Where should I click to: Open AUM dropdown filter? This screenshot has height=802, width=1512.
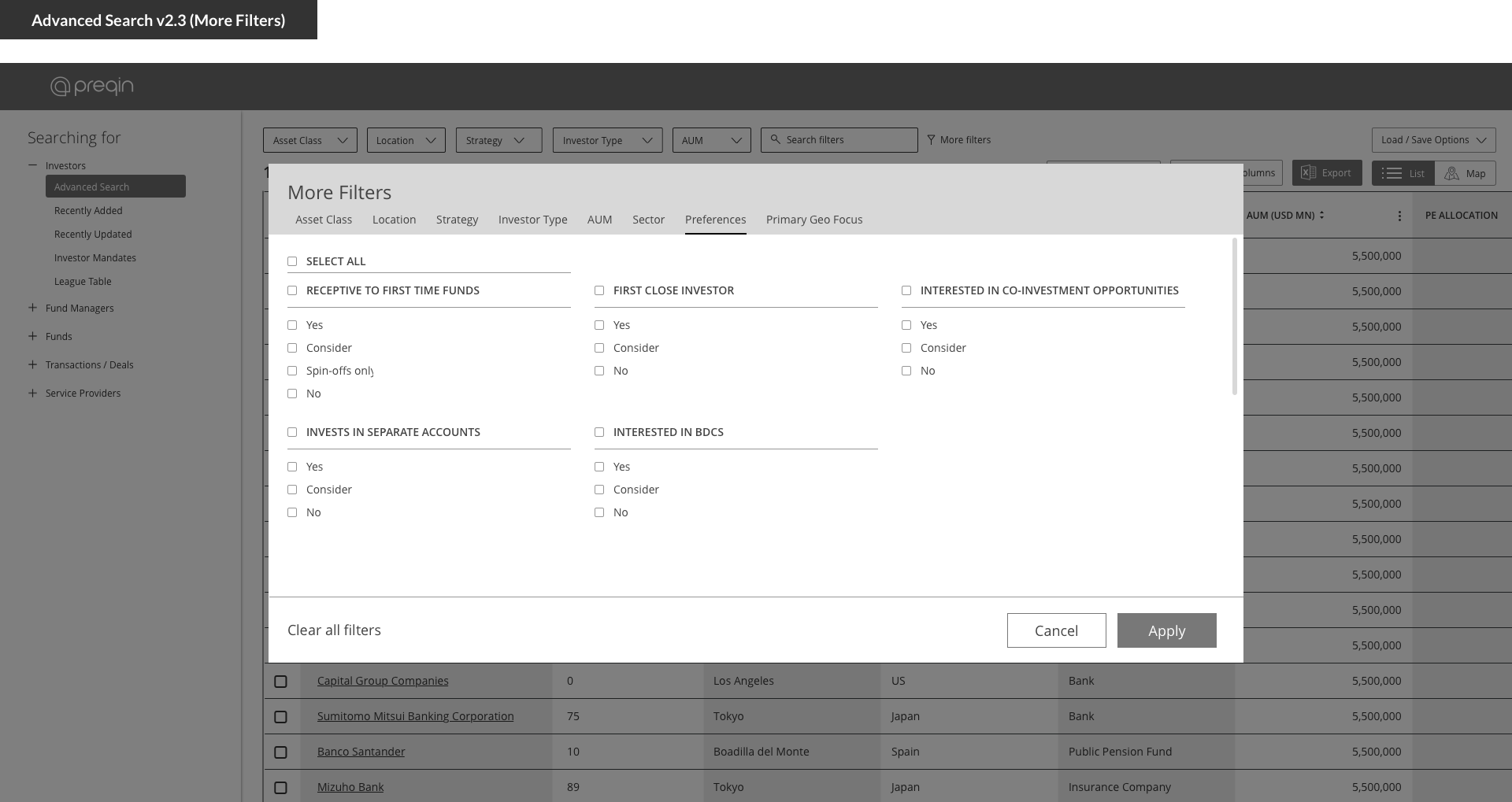(712, 140)
